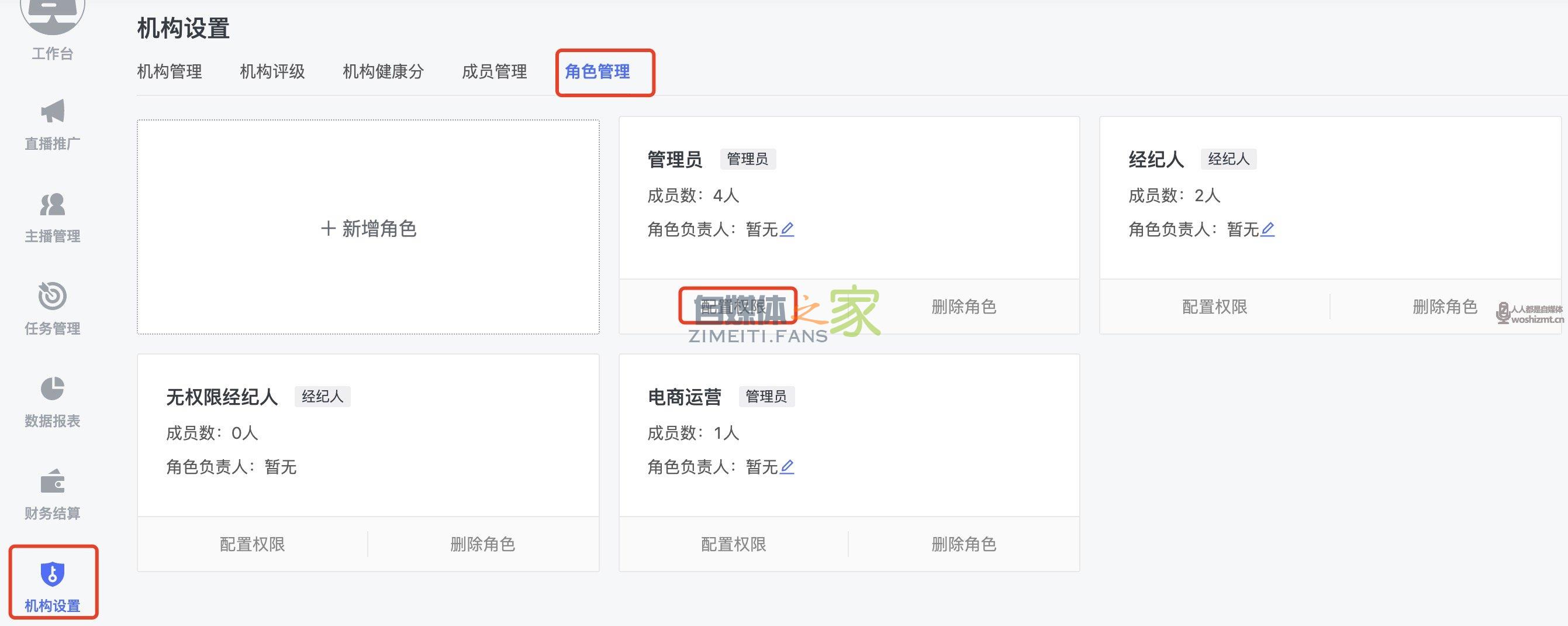
Task: Configure permissions for 无权限经纪人 role
Action: pos(252,545)
